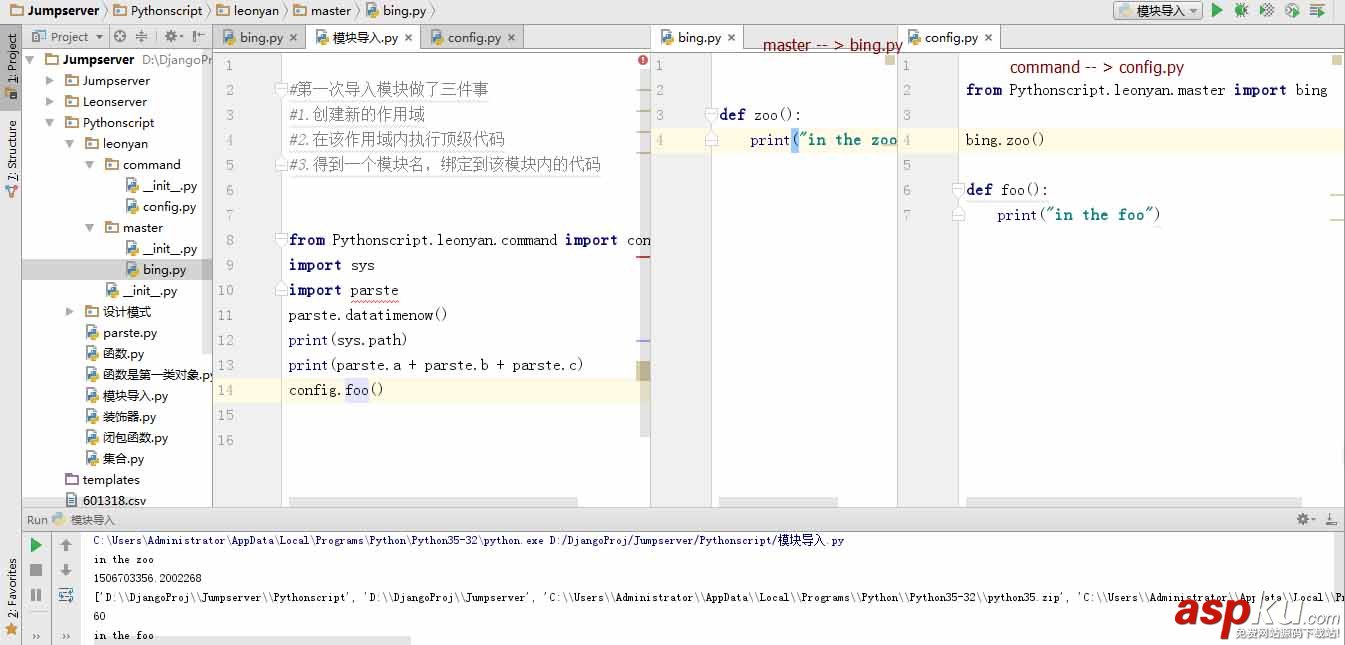Locate open file with Scroll to Source icon
This screenshot has width=1345, height=645.
(x=120, y=37)
